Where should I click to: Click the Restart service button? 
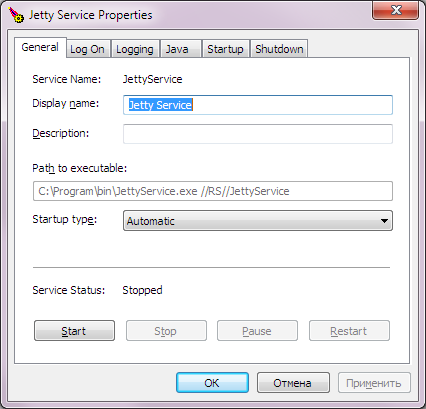point(349,331)
